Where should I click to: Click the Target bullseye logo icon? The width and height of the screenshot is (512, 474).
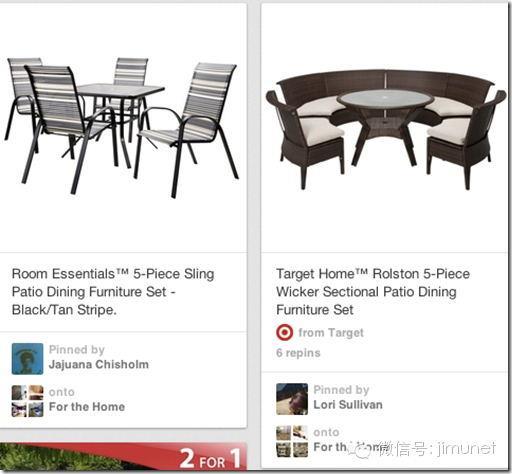[x=285, y=333]
